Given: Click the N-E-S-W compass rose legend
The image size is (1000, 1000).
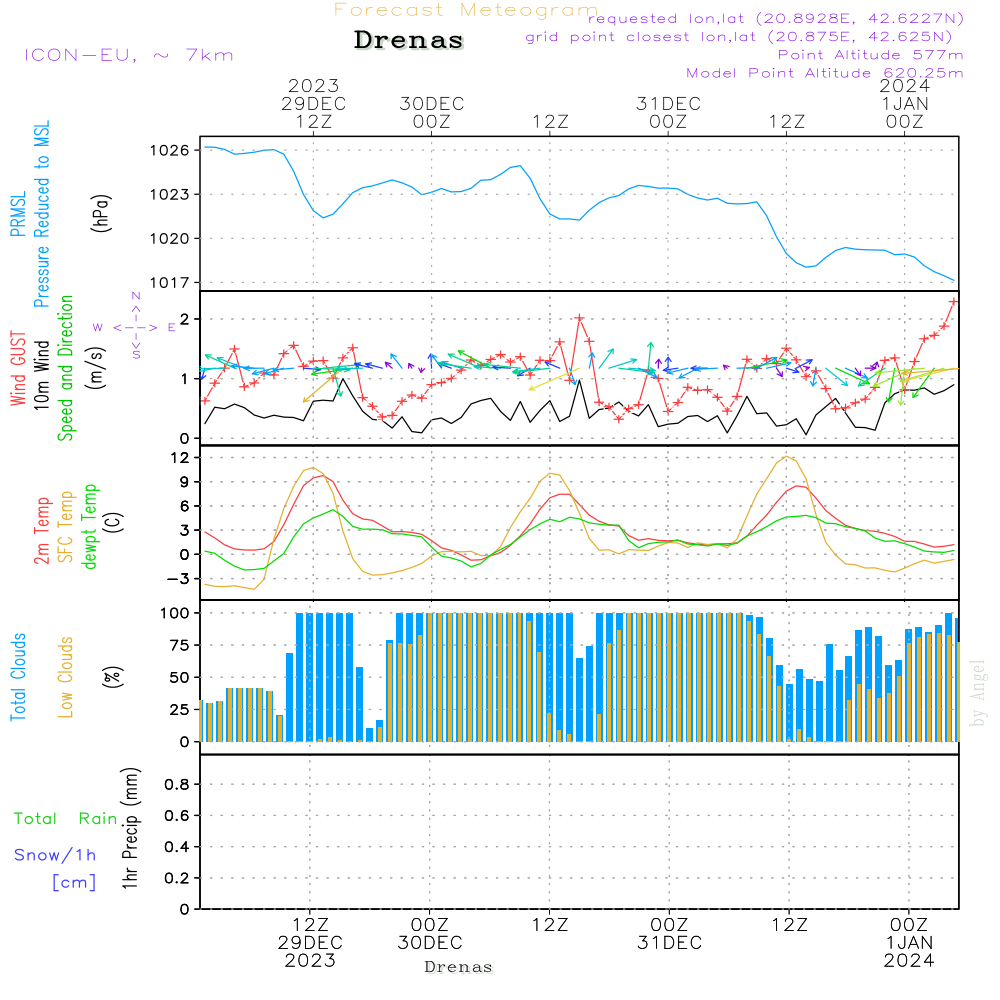Looking at the screenshot, I should coord(136,327).
